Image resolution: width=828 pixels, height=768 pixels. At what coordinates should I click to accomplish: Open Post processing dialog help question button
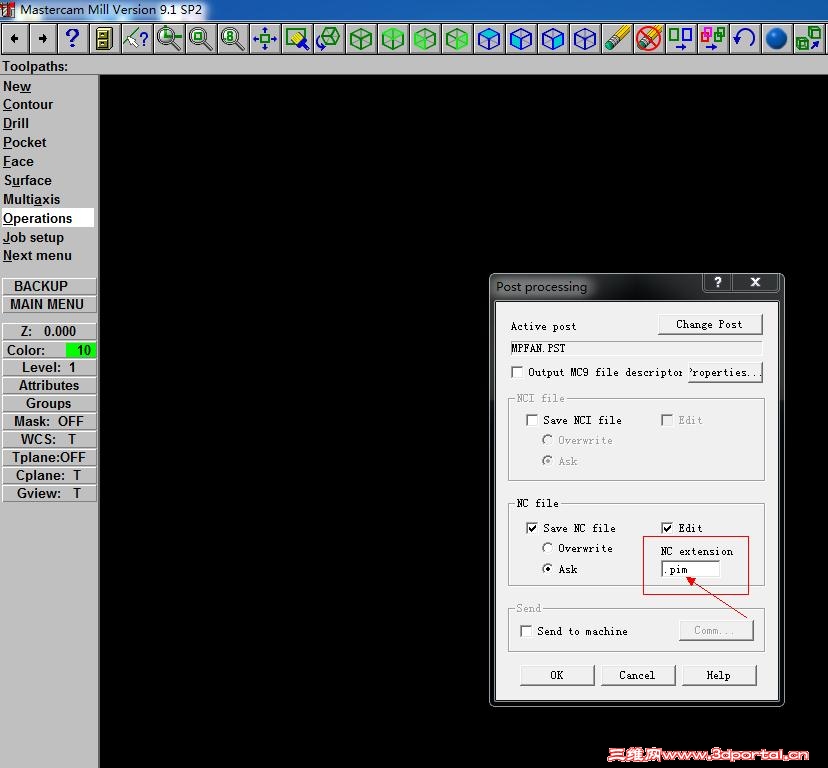pos(718,282)
